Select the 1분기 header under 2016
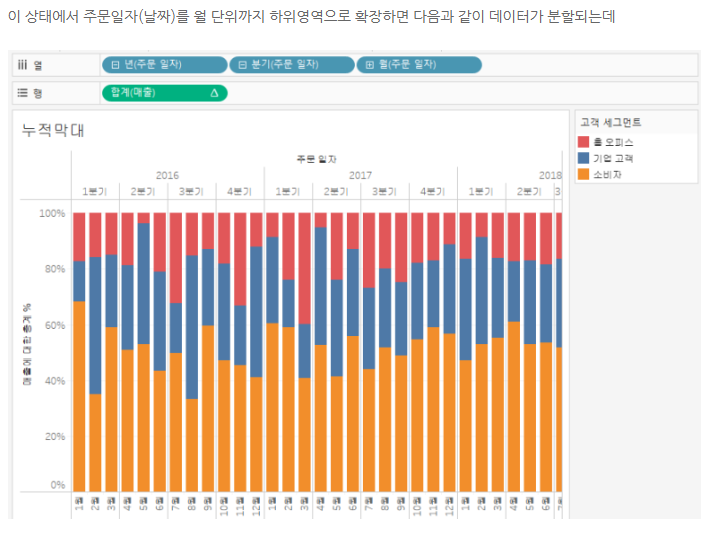This screenshot has width=705, height=548. (94, 192)
